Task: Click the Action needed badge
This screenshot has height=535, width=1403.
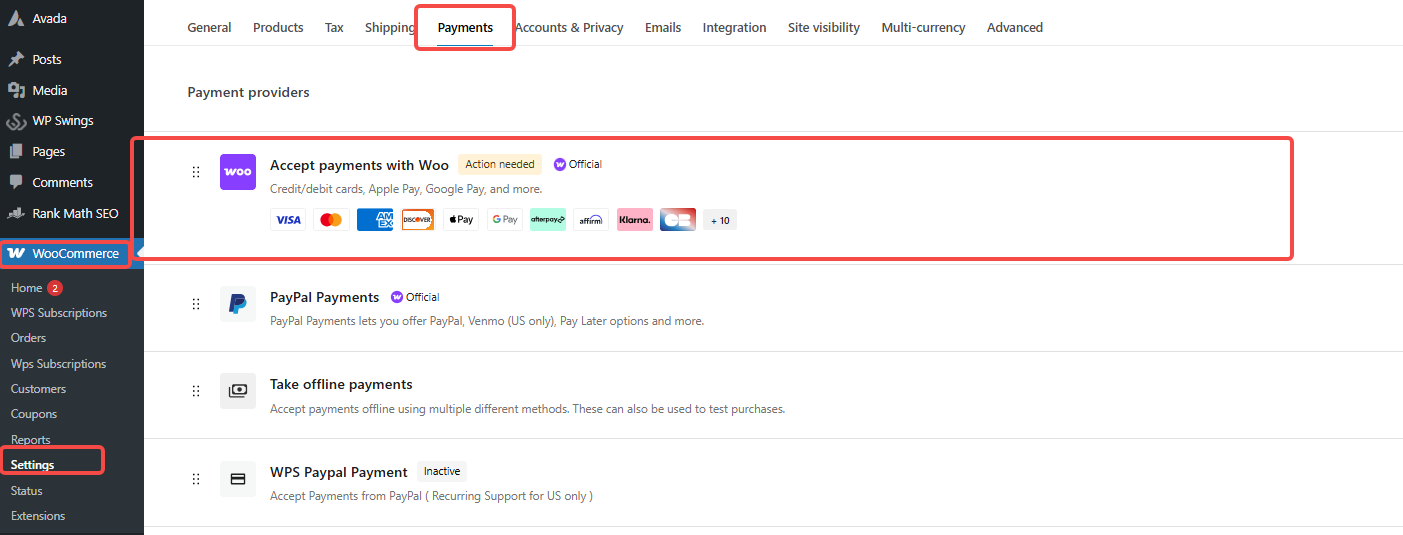Action: click(500, 164)
